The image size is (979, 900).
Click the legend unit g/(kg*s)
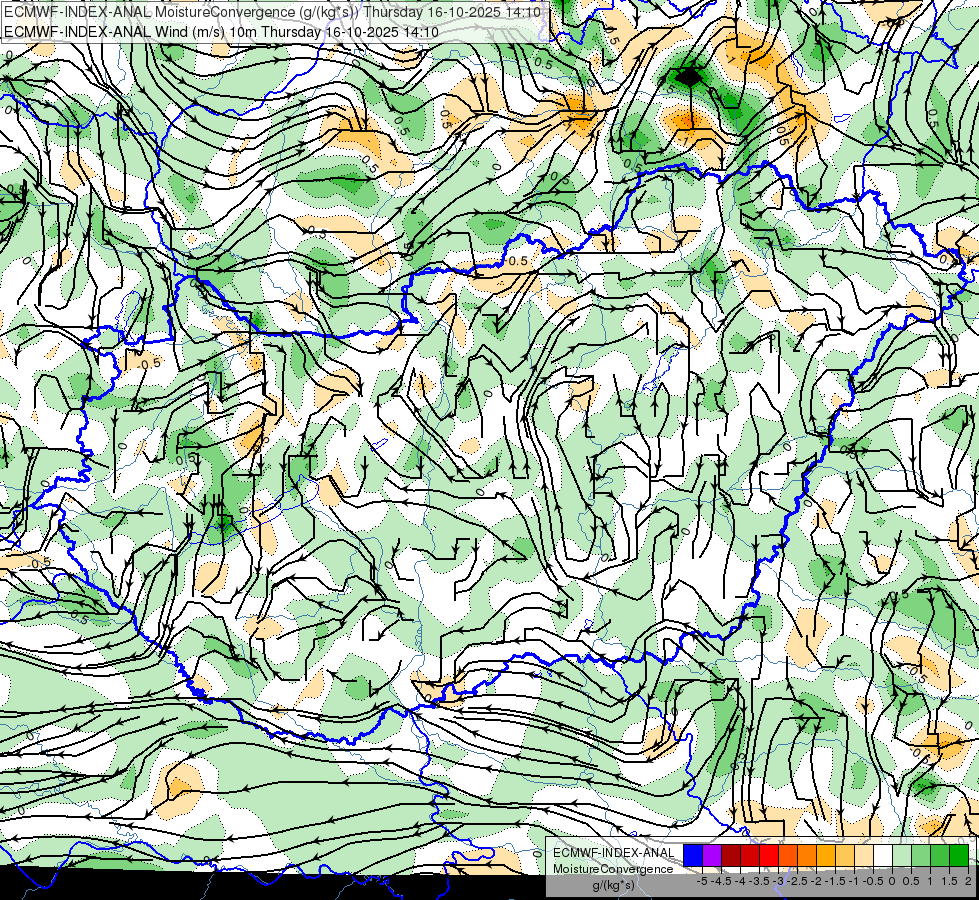(x=613, y=885)
